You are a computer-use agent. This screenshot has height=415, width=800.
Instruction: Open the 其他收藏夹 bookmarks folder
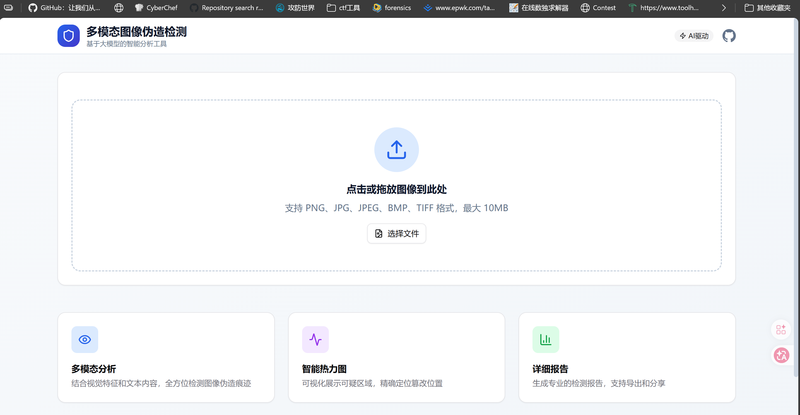(767, 7)
